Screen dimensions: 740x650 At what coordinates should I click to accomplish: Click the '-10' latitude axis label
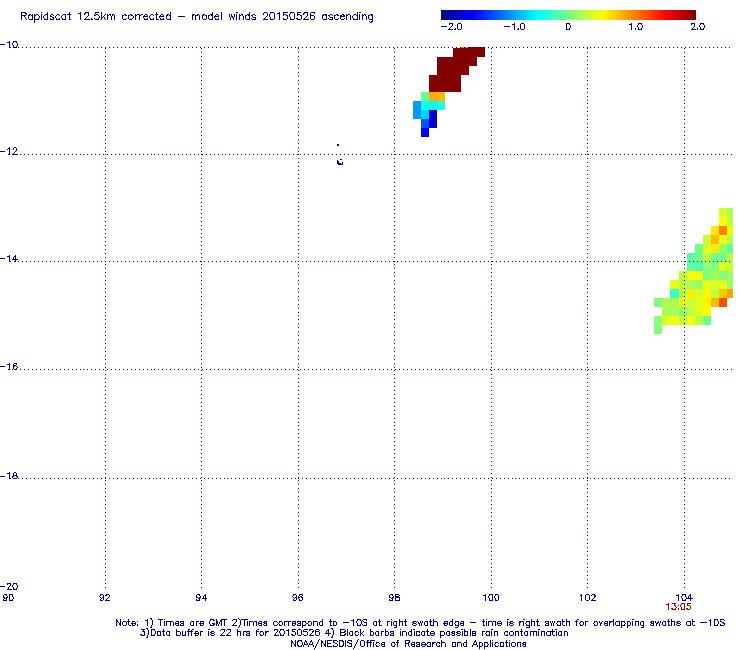coord(9,45)
